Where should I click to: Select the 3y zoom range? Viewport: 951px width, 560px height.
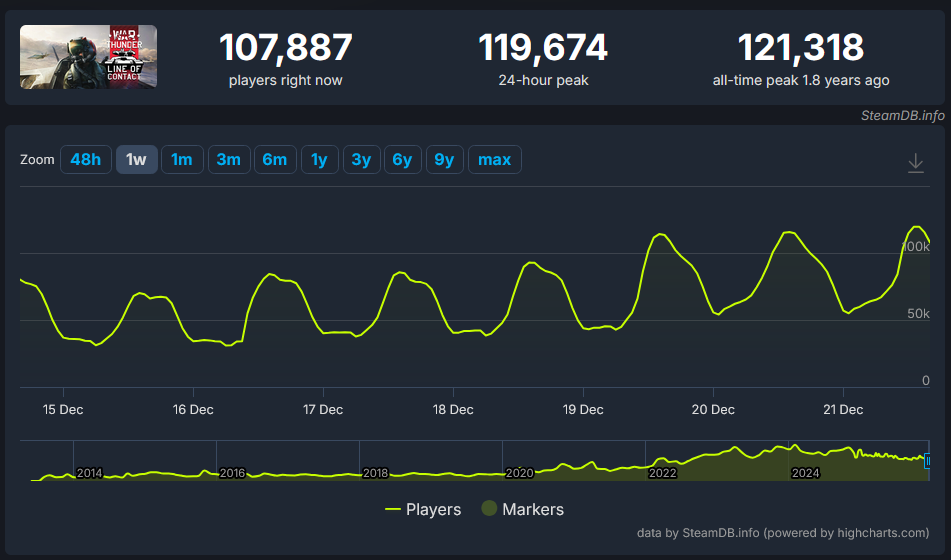(x=361, y=160)
